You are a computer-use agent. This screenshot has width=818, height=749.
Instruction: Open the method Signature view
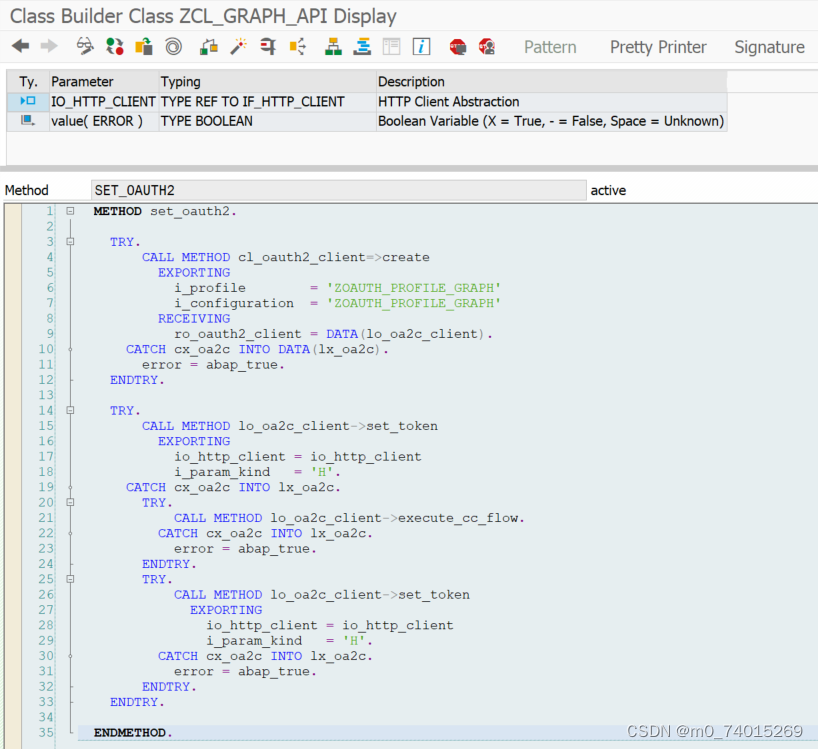click(769, 47)
